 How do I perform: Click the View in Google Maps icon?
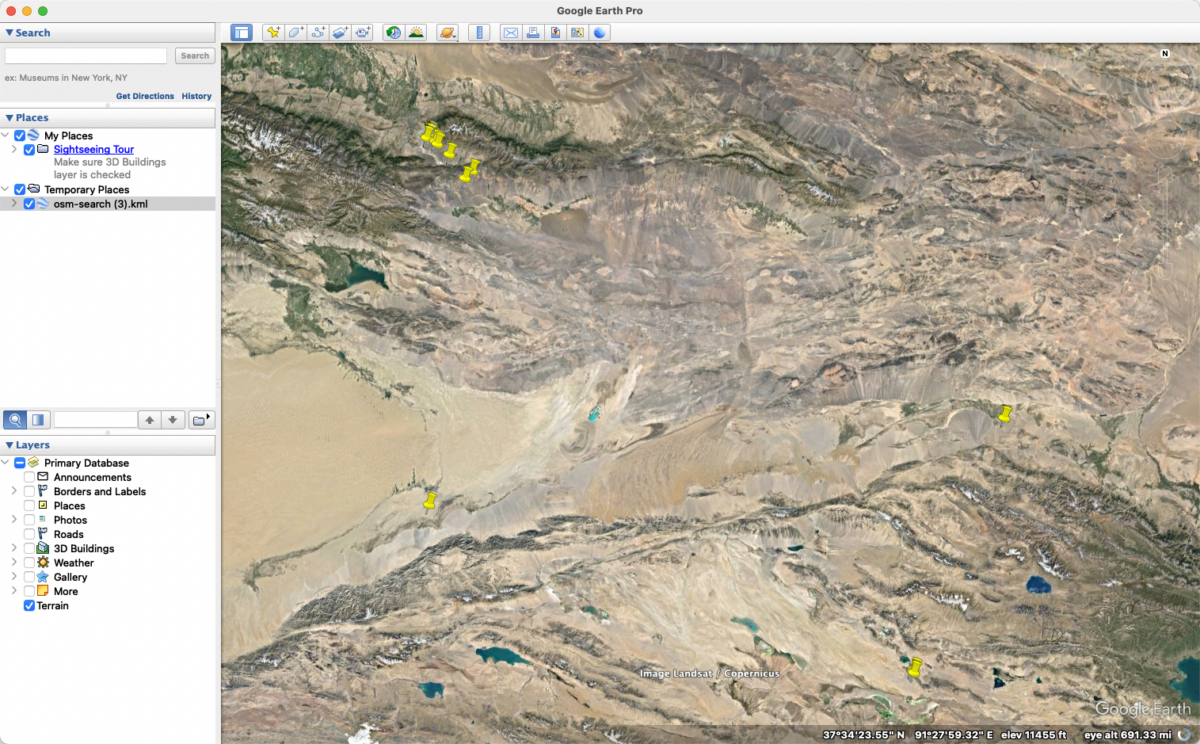(x=577, y=32)
